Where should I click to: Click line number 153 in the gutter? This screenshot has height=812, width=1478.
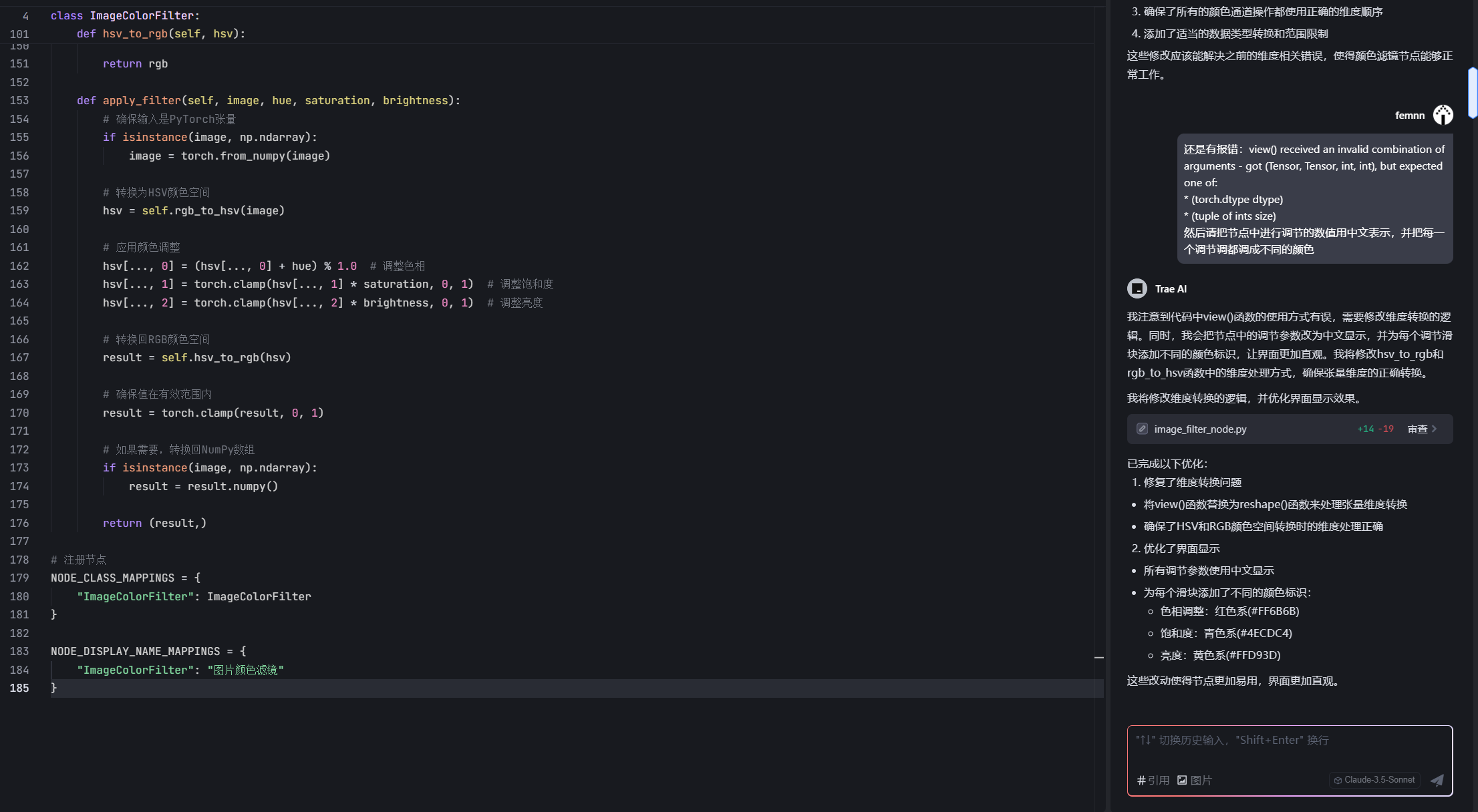coord(19,100)
